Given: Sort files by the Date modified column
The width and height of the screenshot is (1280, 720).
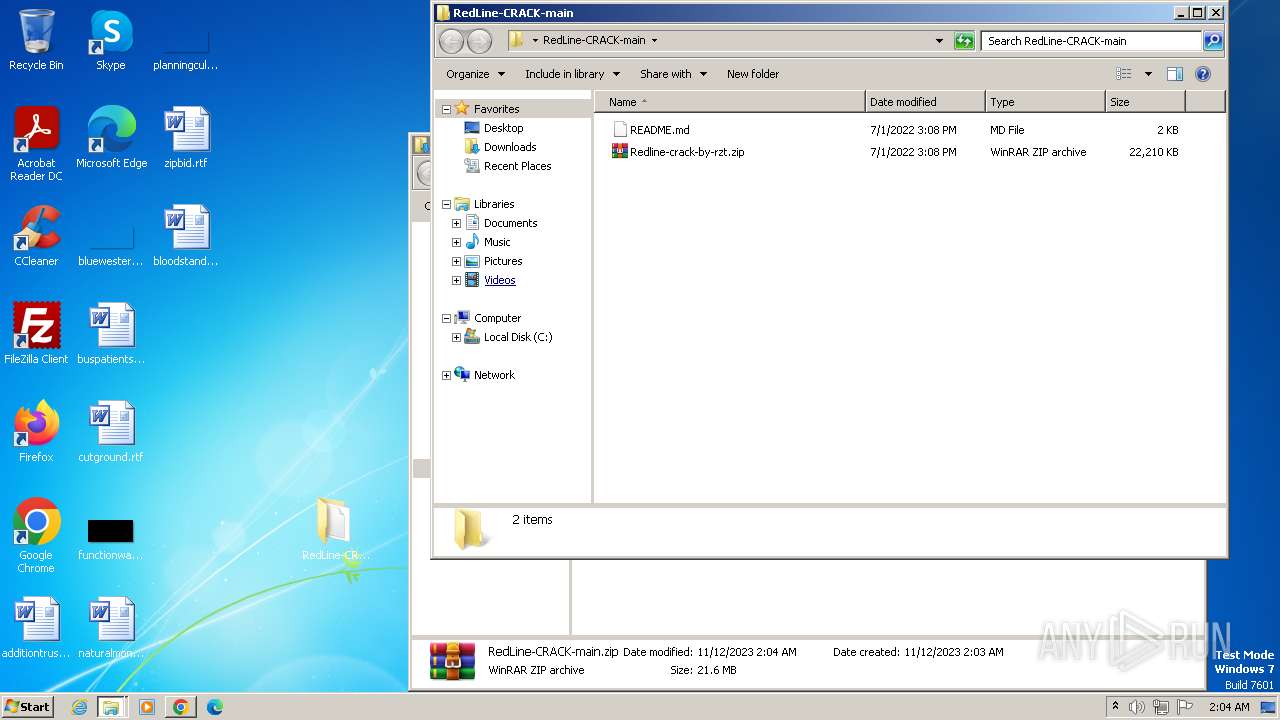Looking at the screenshot, I should (925, 102).
